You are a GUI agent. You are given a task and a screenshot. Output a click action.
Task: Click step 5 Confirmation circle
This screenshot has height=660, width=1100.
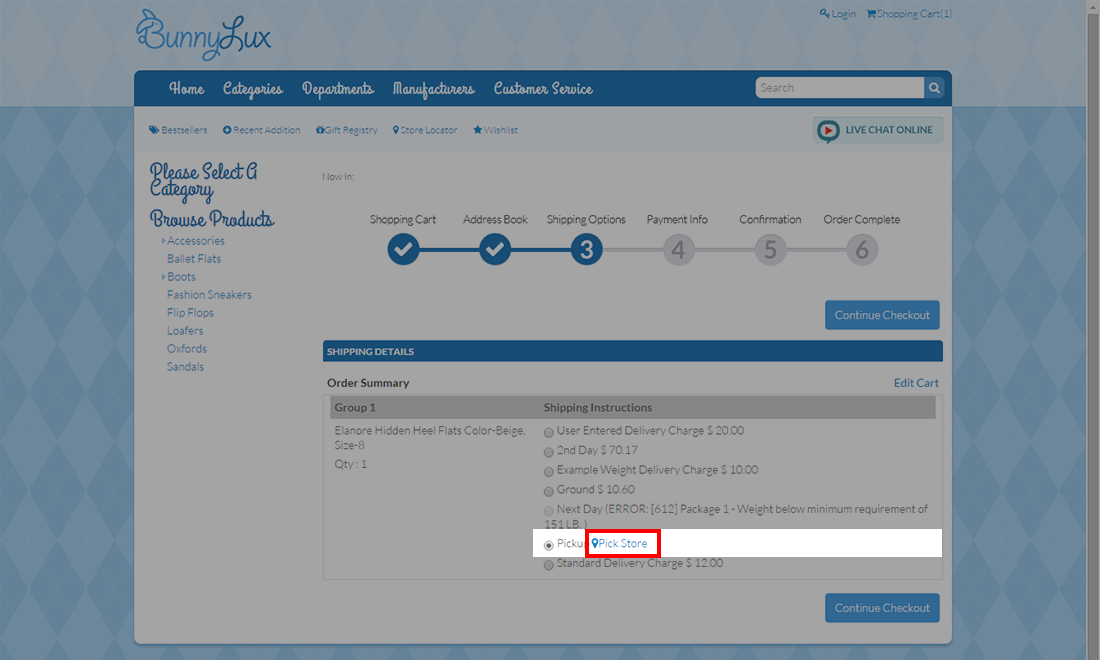coord(770,249)
